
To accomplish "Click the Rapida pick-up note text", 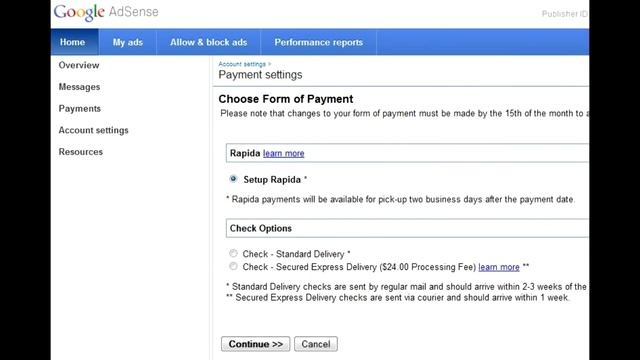I will pos(400,200).
